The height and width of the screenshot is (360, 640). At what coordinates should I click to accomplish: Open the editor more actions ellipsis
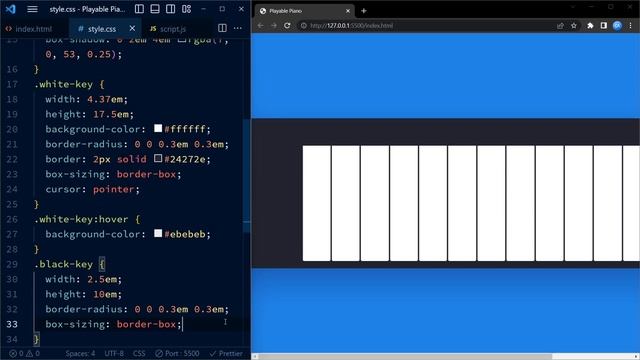click(238, 28)
